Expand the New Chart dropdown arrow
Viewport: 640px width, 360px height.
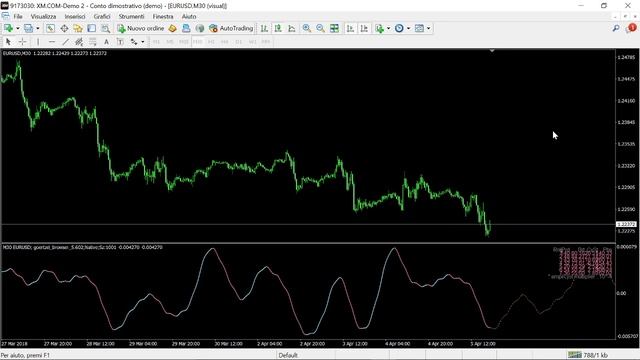click(x=18, y=28)
